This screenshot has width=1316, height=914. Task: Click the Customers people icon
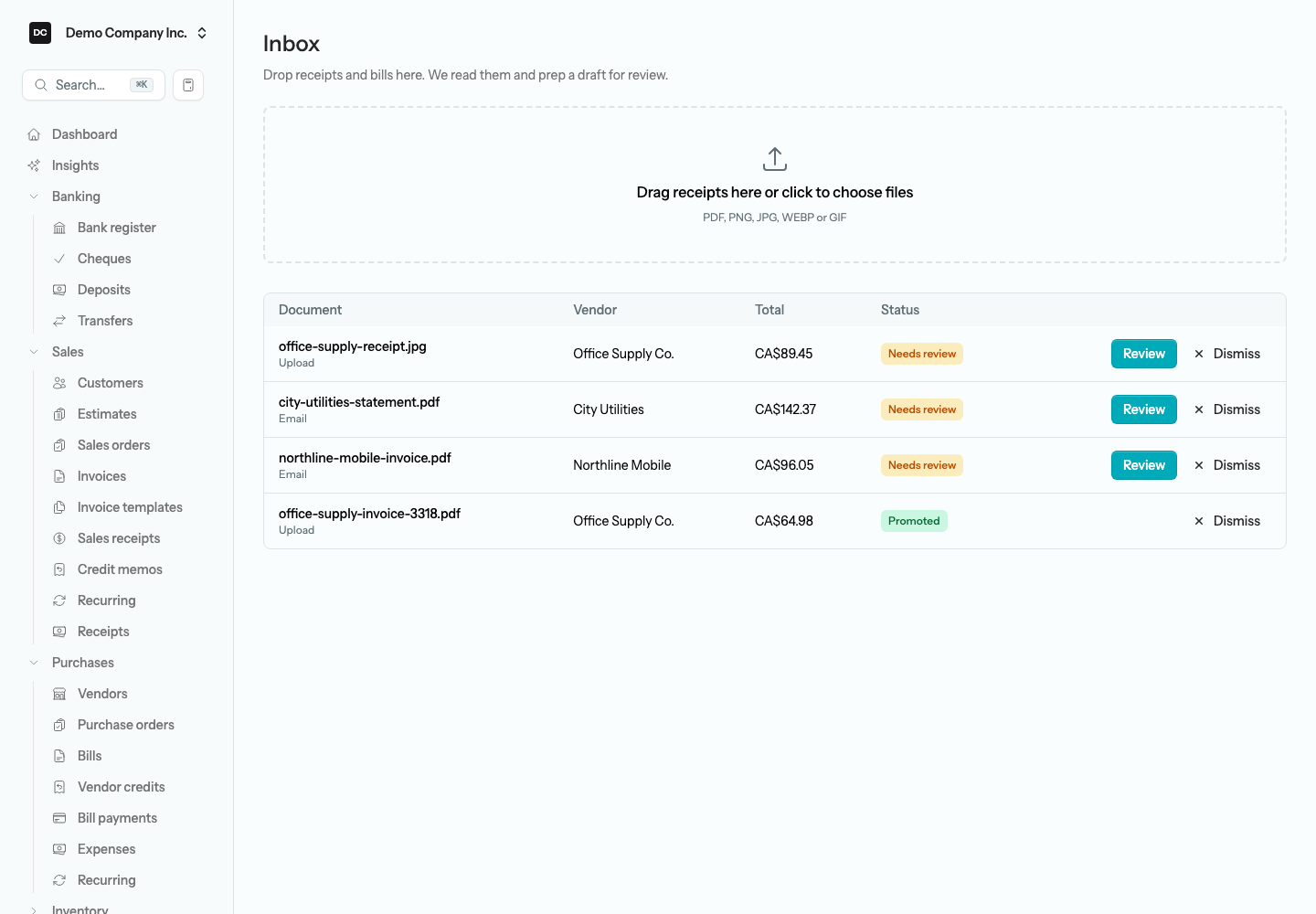(59, 383)
